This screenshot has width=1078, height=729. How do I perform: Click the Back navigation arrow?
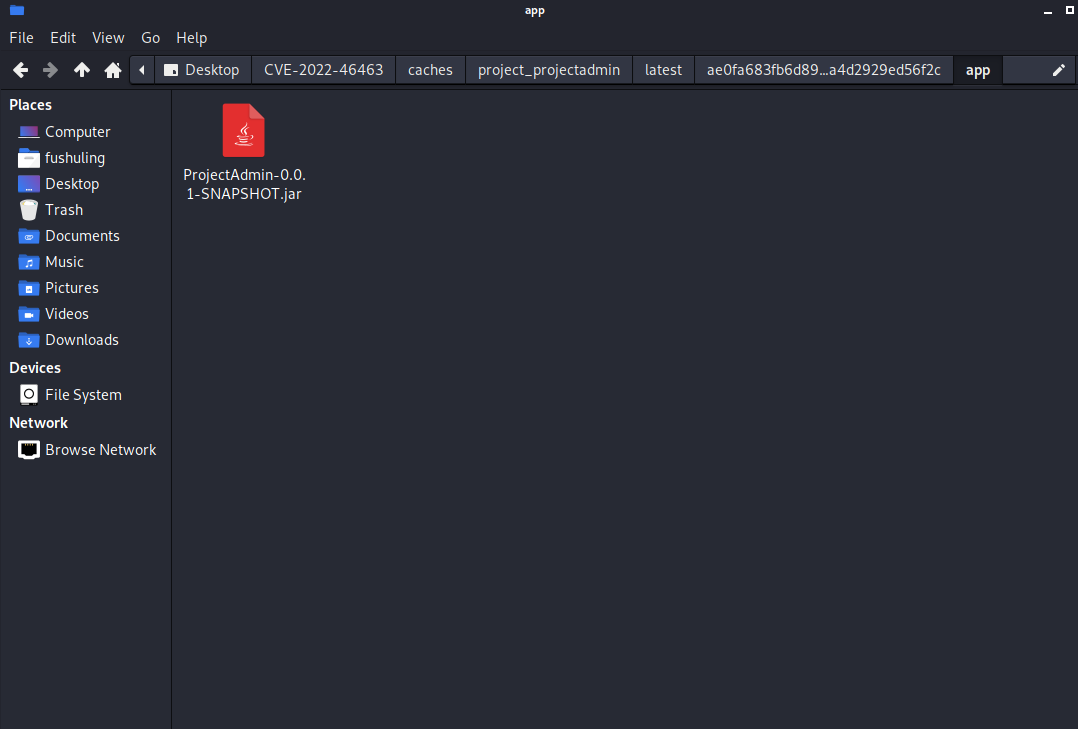point(20,70)
